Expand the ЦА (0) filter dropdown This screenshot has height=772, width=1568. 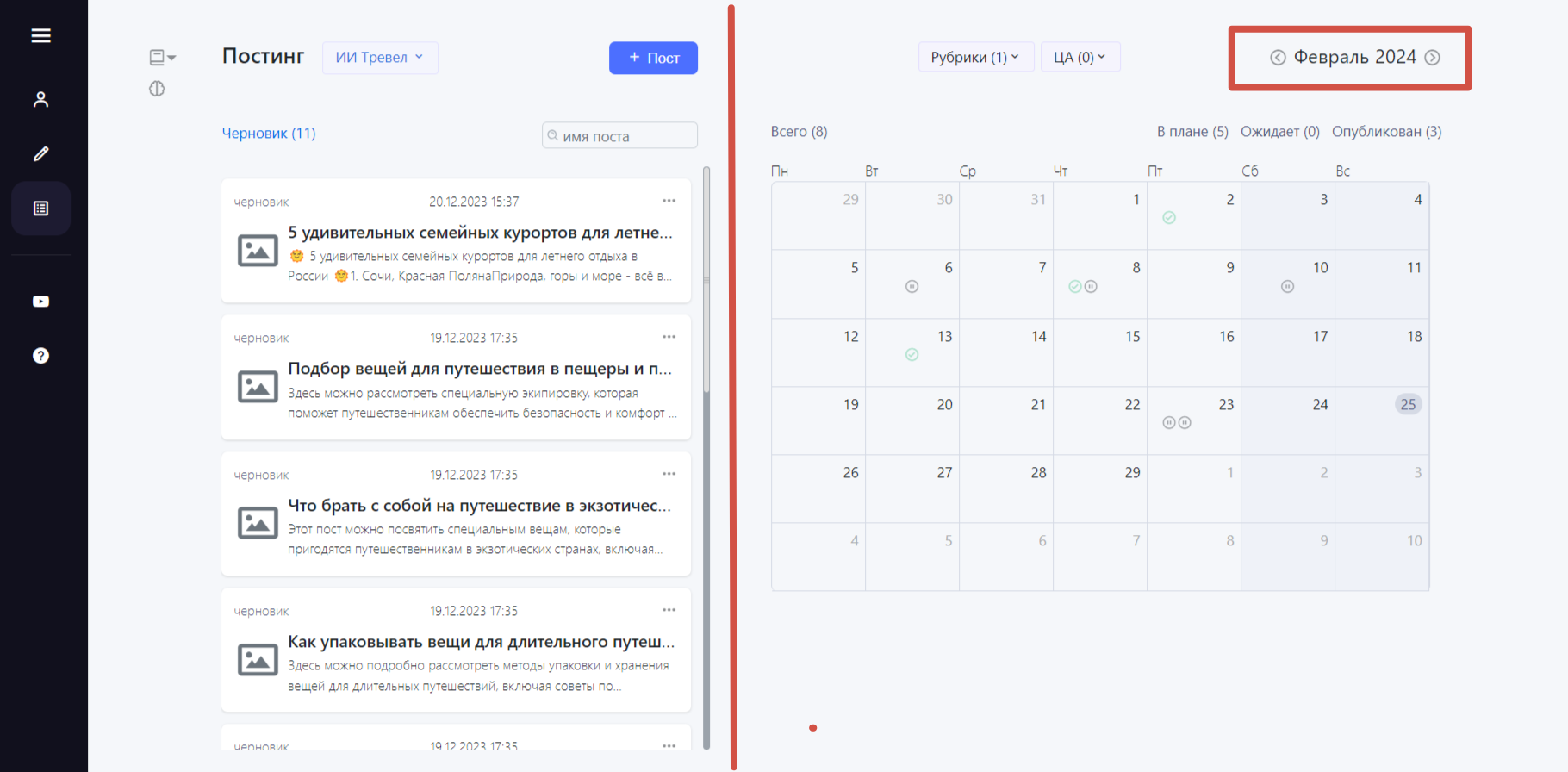(1080, 57)
